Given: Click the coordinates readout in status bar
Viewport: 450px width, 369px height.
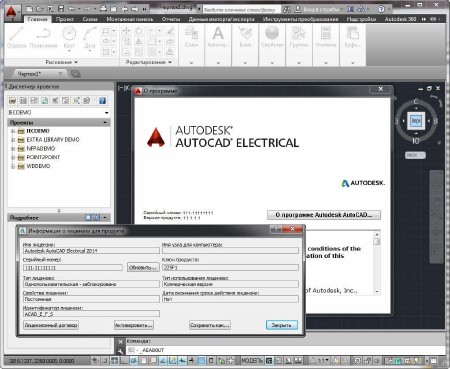Looking at the screenshot, I should [x=42, y=361].
